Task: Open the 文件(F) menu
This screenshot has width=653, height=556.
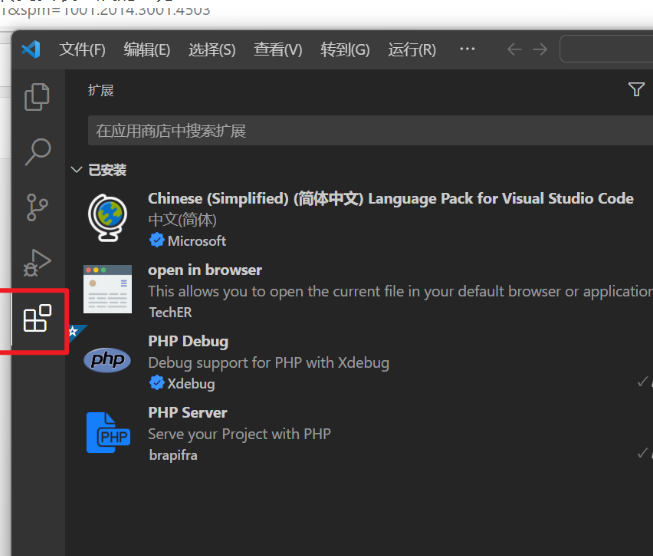Action: pyautogui.click(x=82, y=49)
